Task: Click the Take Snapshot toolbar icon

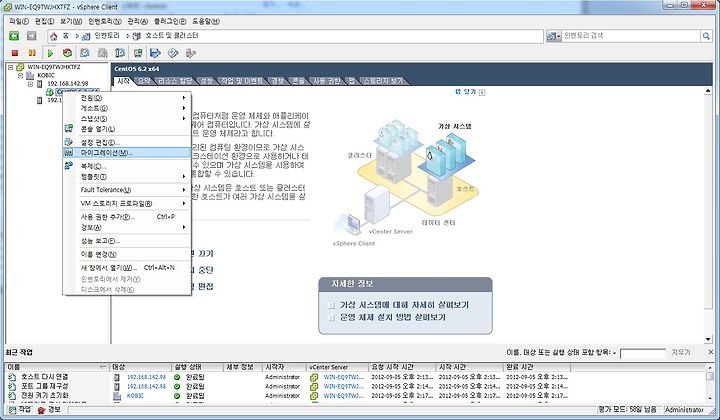Action: click(x=84, y=53)
